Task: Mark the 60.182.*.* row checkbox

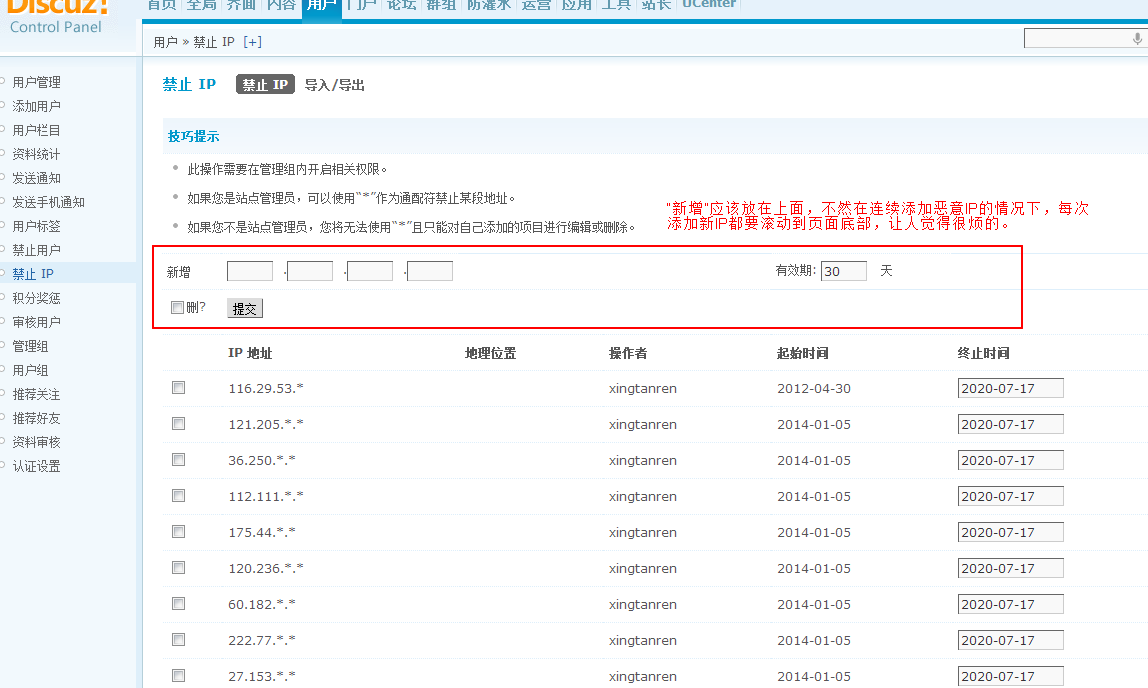Action: (x=179, y=603)
